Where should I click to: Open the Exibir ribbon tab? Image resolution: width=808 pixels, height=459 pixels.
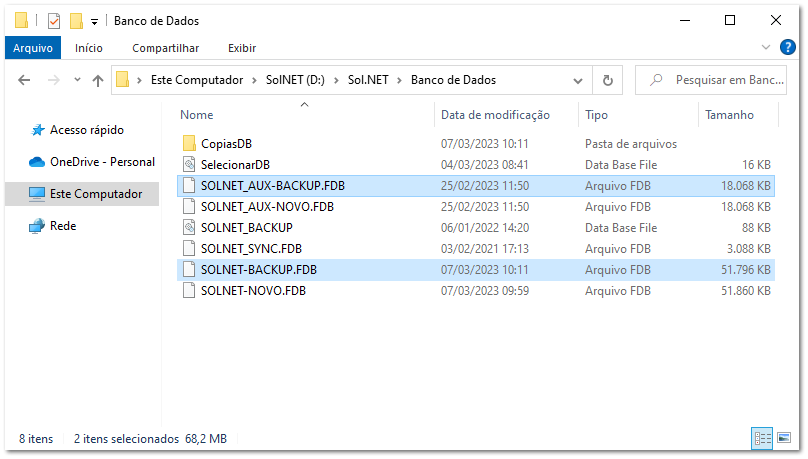point(242,48)
